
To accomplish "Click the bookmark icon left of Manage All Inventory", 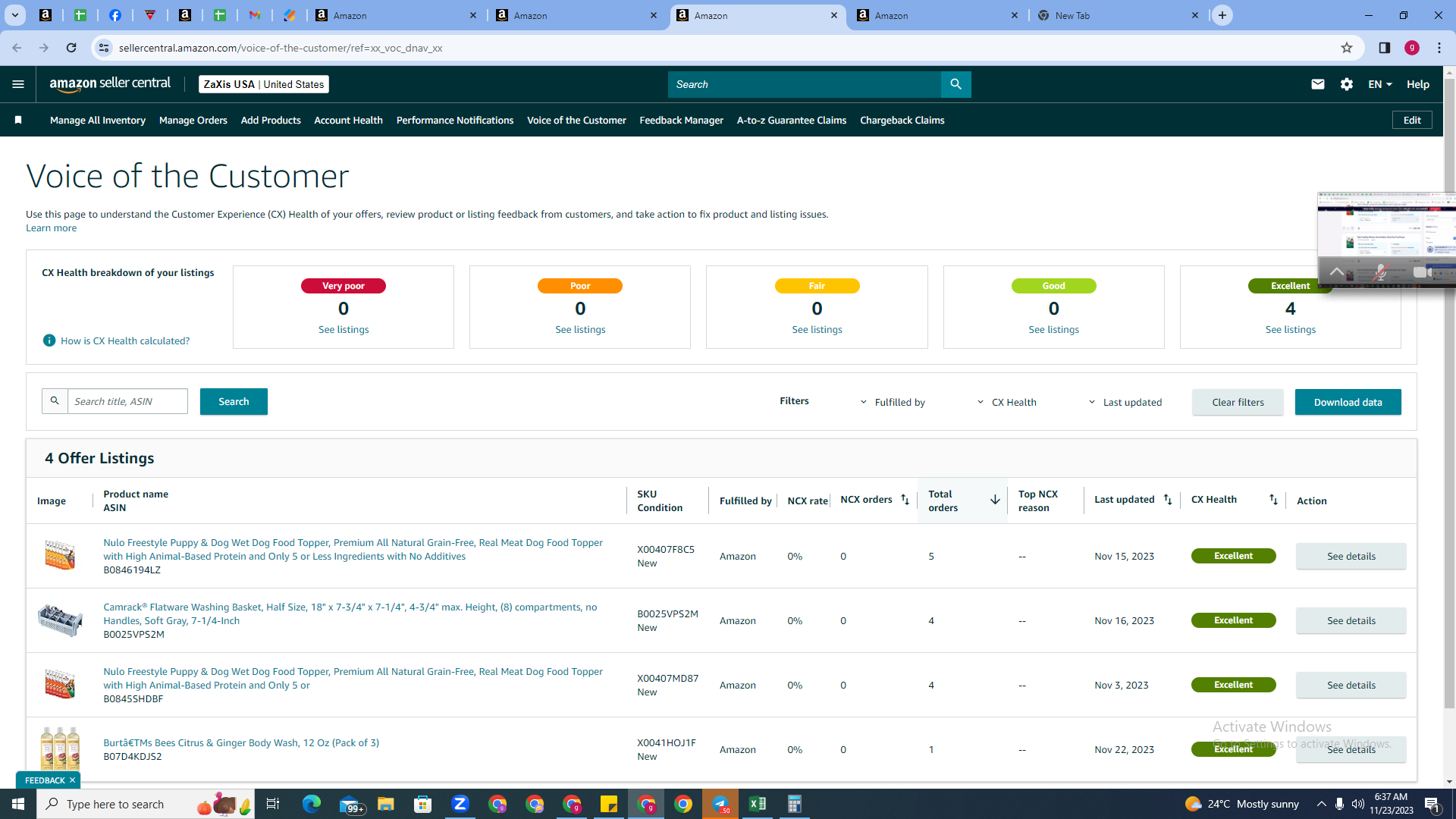I will coord(18,120).
